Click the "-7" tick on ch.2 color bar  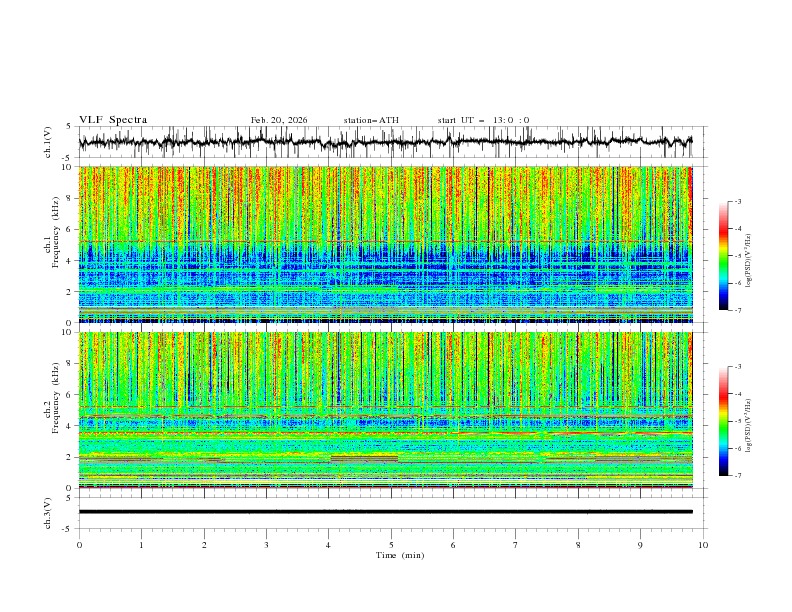[x=737, y=475]
